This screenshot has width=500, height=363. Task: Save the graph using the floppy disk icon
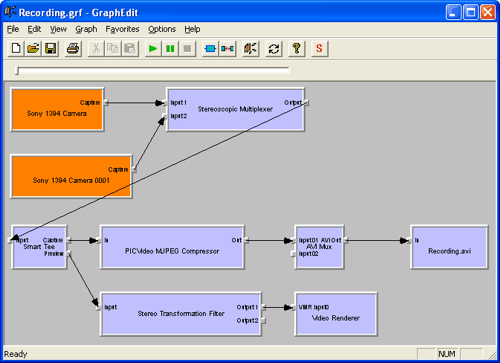pos(50,49)
